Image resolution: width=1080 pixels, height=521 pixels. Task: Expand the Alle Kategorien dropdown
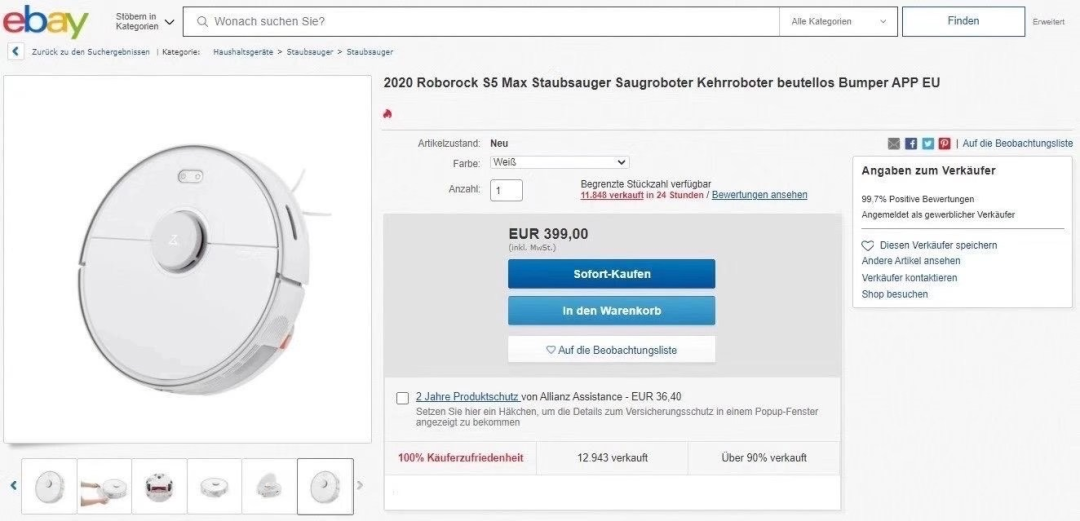coord(838,21)
